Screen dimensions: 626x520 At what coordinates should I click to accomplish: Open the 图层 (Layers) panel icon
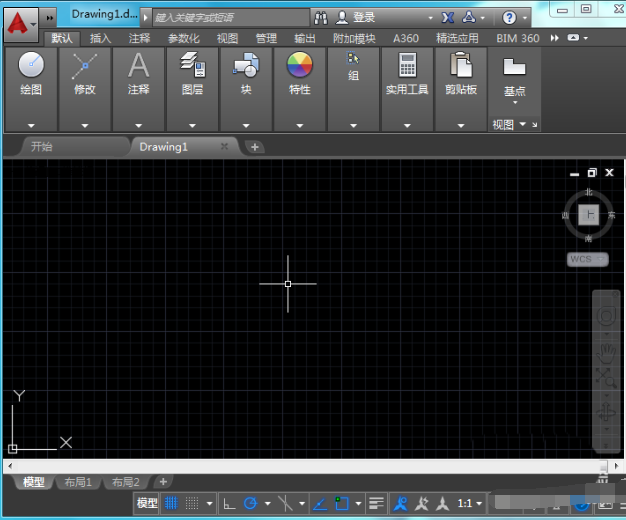[192, 66]
